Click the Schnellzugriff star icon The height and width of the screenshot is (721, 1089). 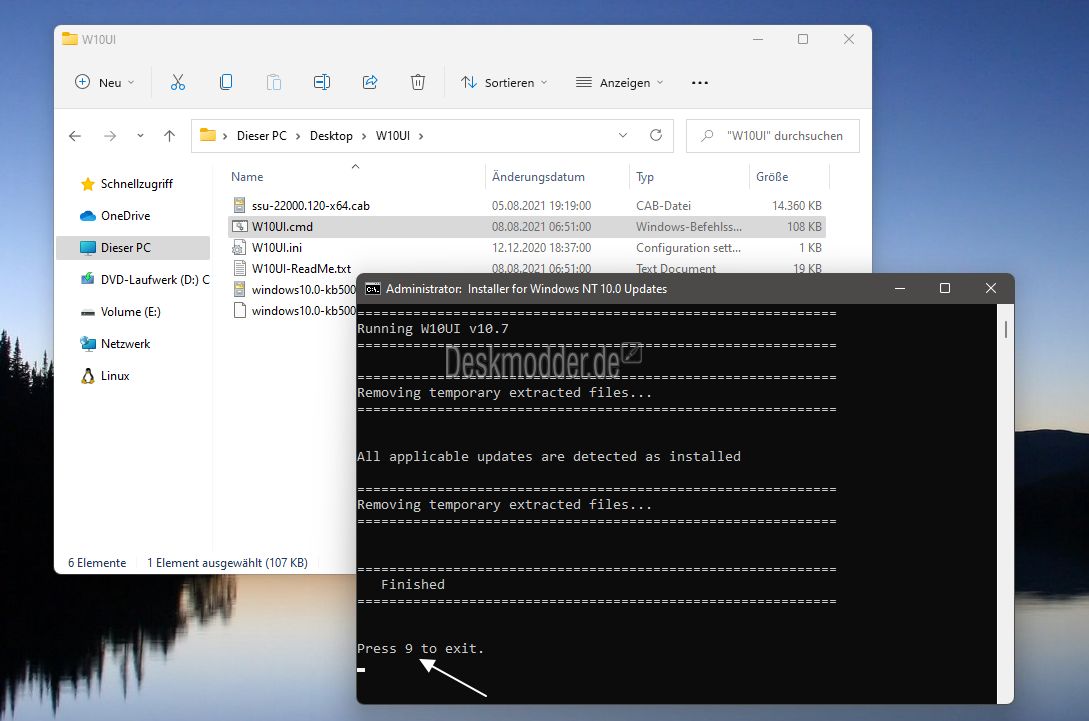pyautogui.click(x=88, y=184)
